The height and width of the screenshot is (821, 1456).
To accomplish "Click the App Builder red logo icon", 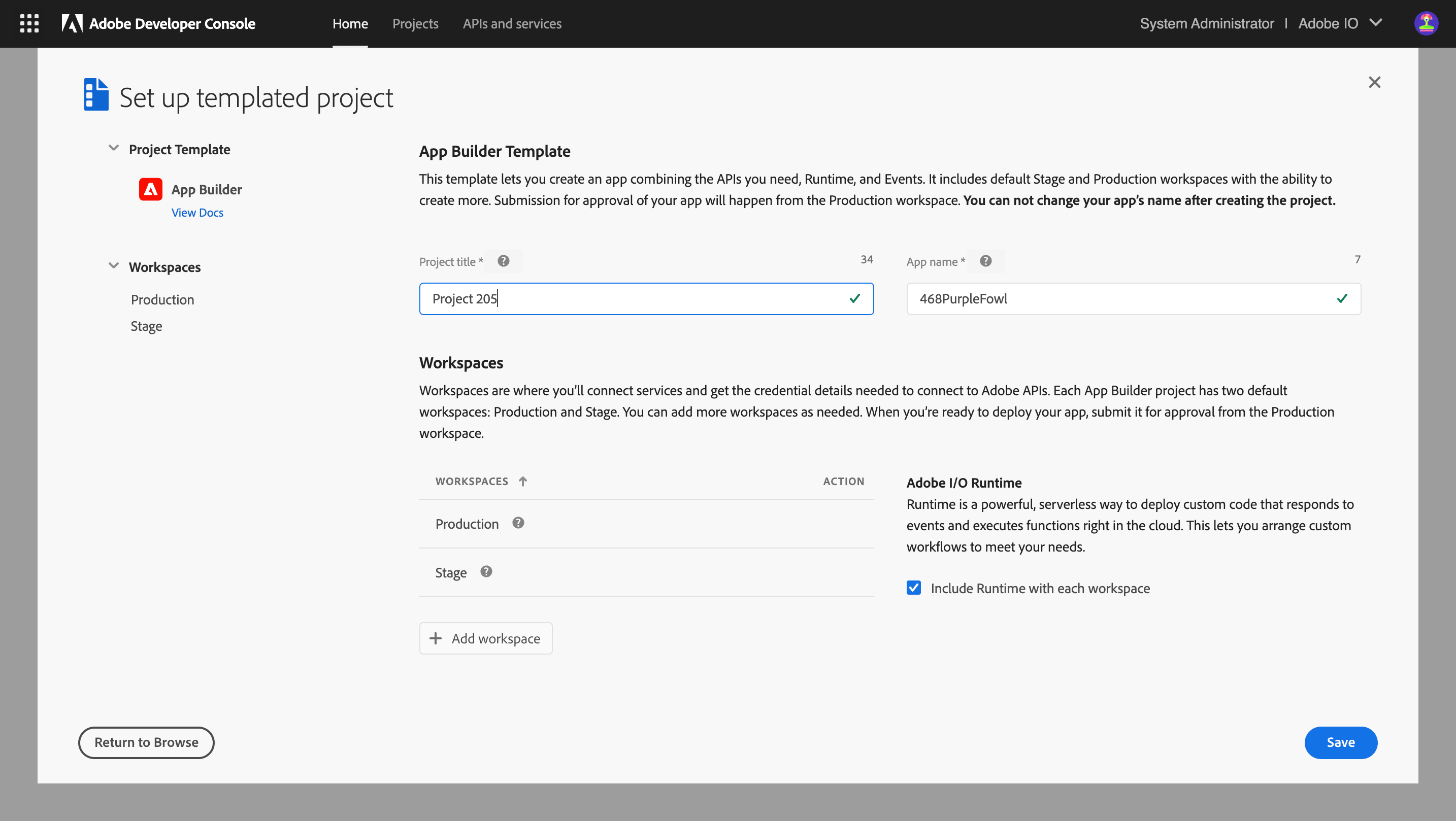I will point(150,189).
